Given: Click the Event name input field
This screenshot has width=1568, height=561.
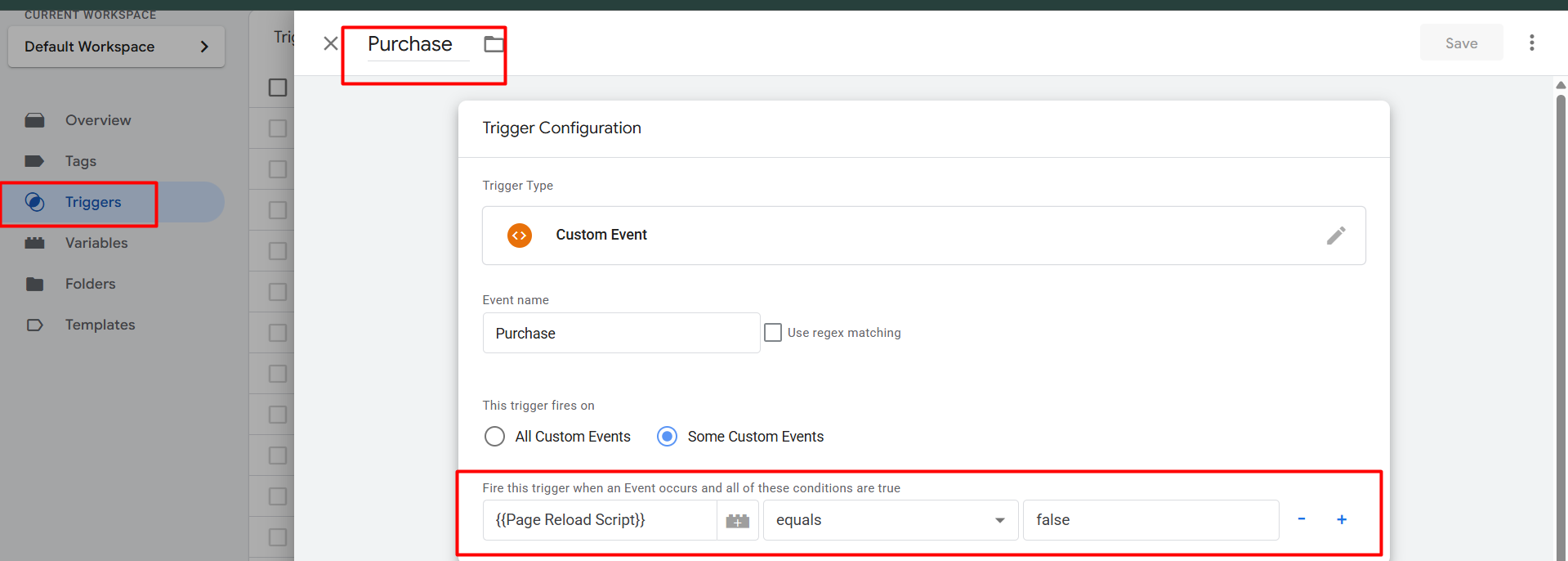Looking at the screenshot, I should point(621,334).
